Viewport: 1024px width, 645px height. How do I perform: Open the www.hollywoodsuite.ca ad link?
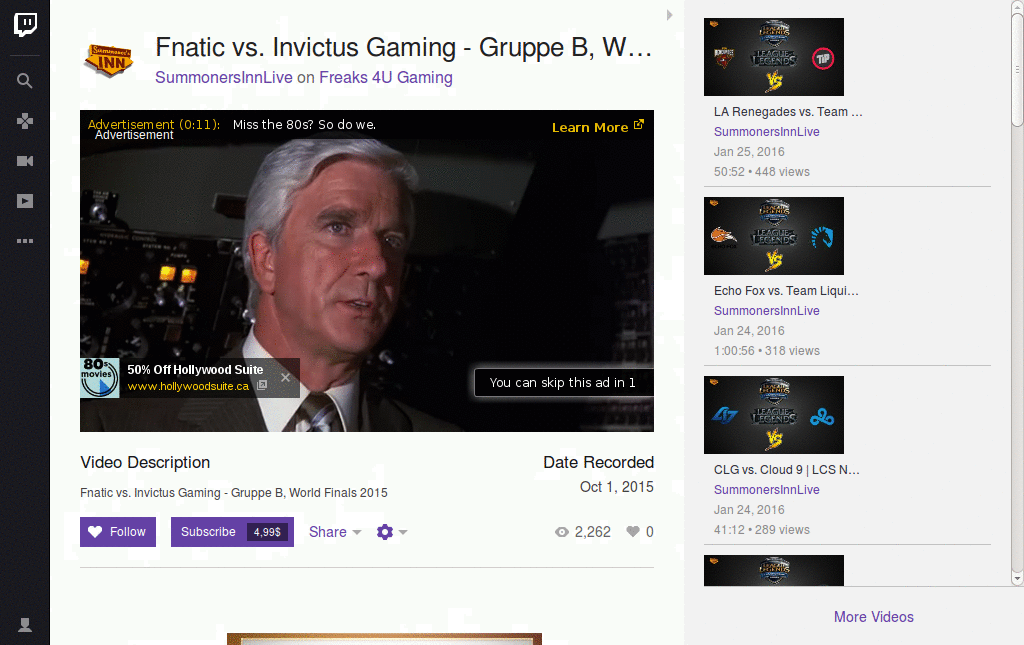point(188,386)
